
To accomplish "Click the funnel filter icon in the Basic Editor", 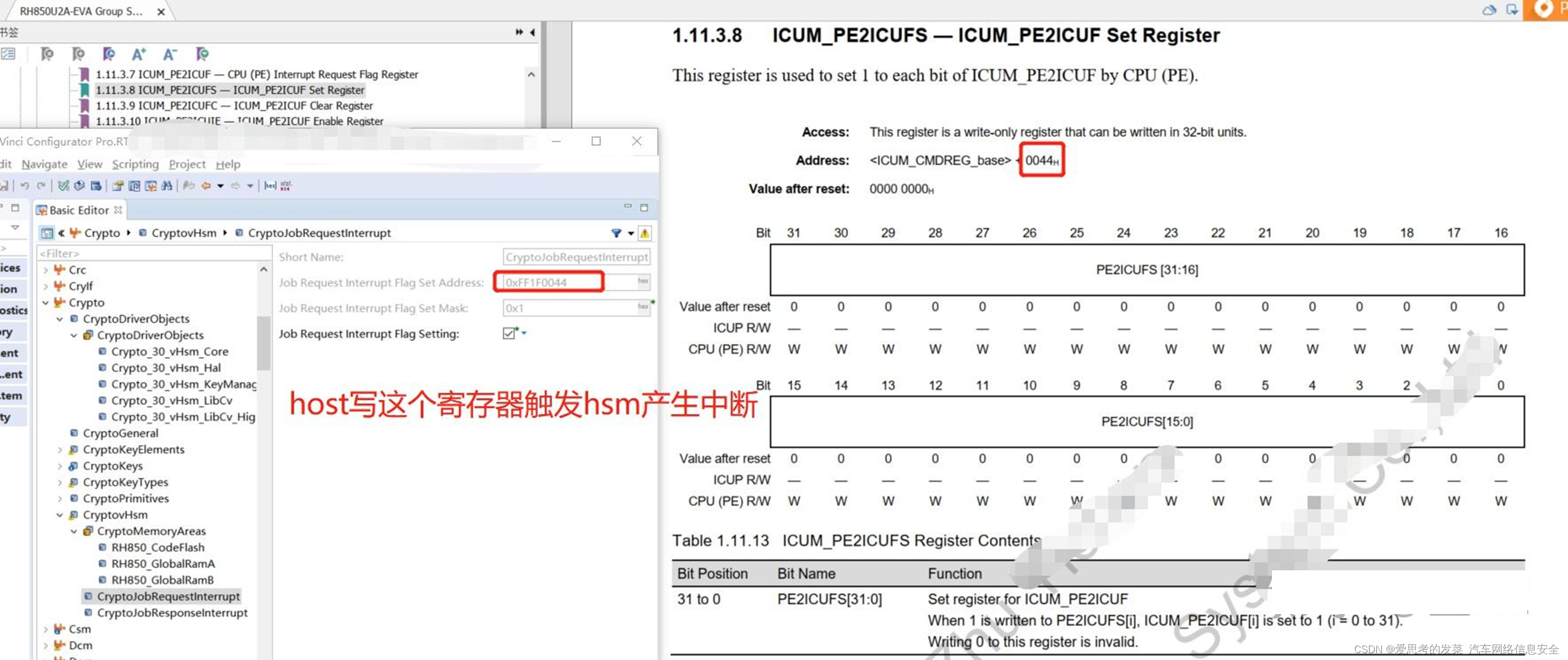I will point(616,233).
